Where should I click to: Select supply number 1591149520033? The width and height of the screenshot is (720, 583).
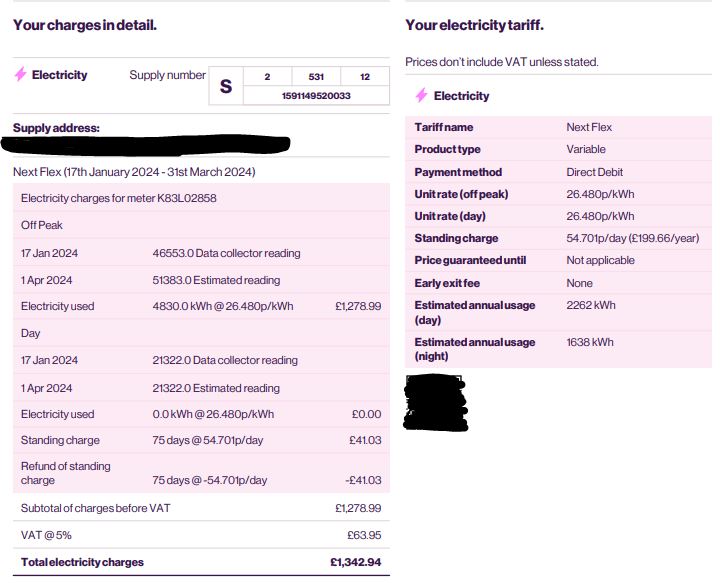click(316, 95)
